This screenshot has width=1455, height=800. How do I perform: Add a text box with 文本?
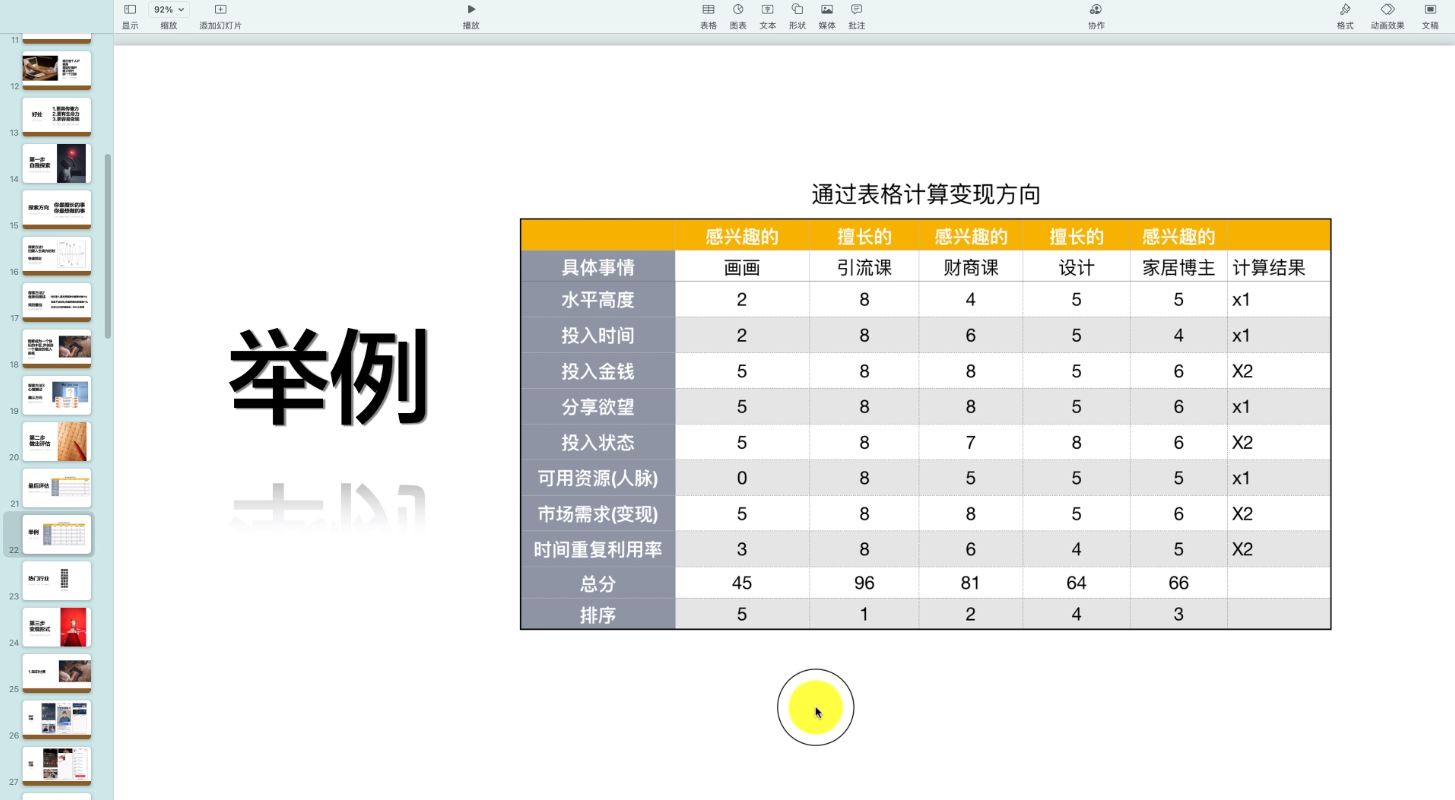pyautogui.click(x=767, y=10)
